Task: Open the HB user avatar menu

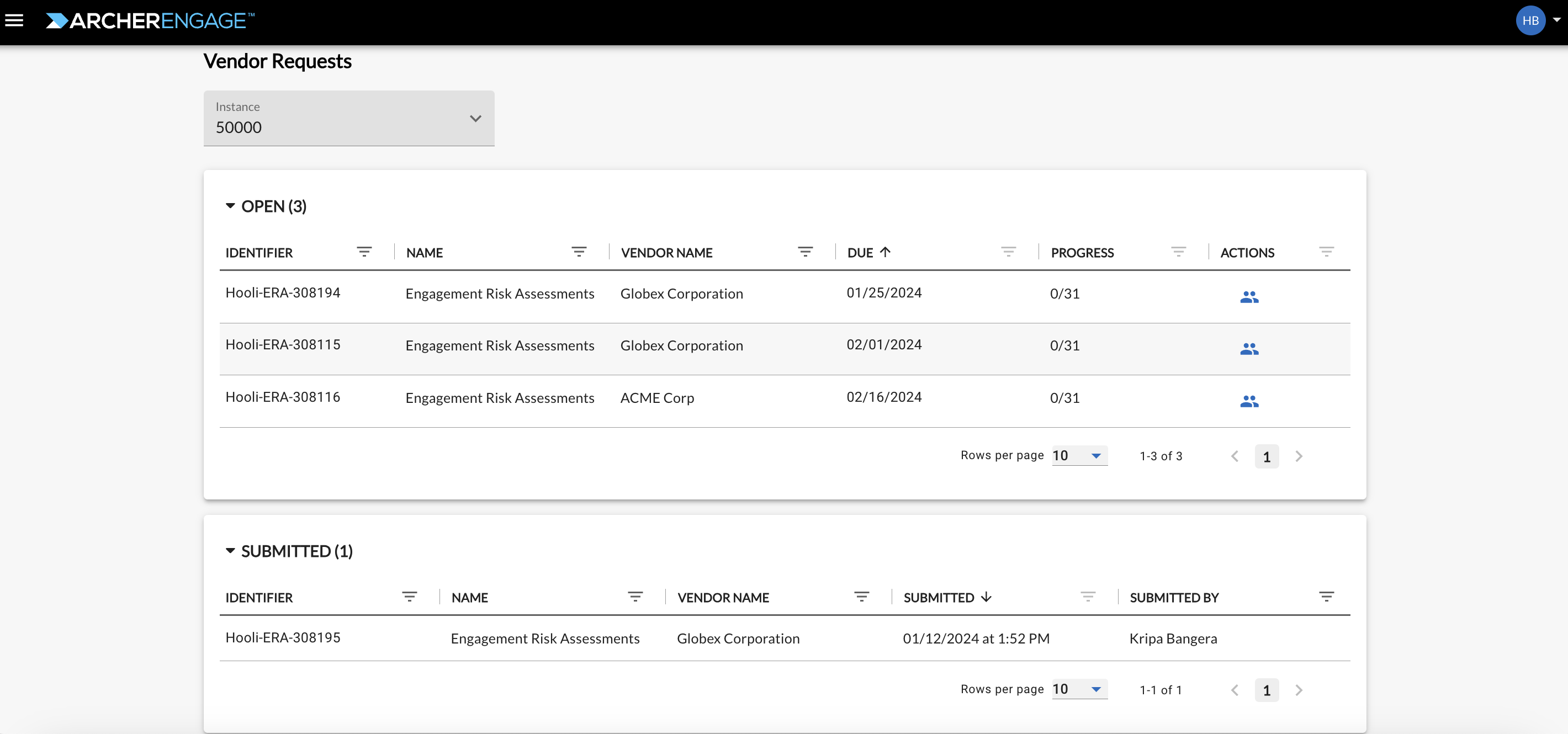Action: pos(1530,20)
